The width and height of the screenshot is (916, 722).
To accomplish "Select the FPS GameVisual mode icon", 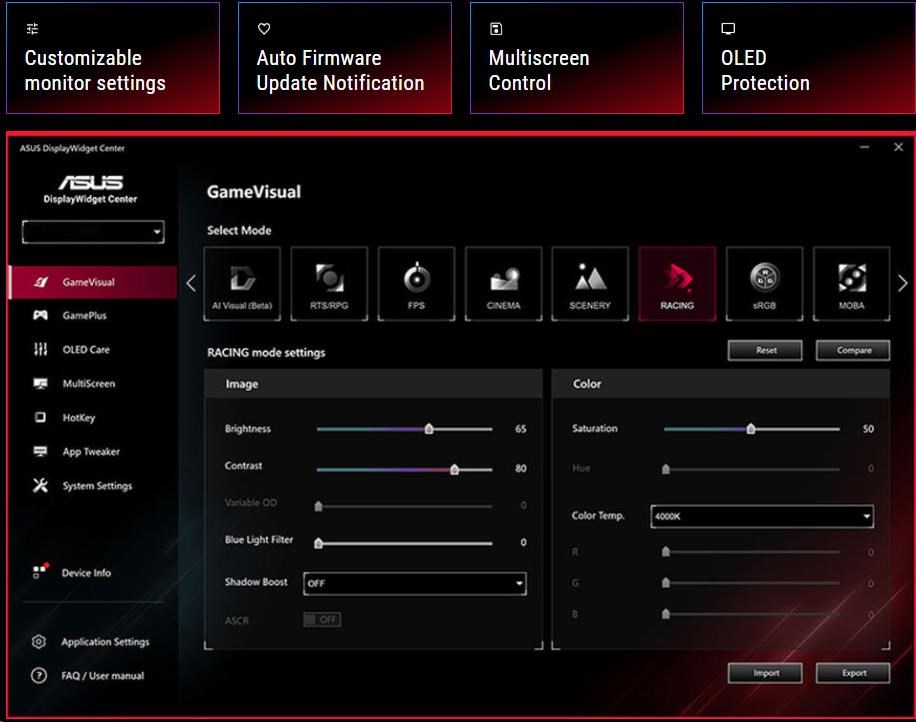I will [416, 283].
